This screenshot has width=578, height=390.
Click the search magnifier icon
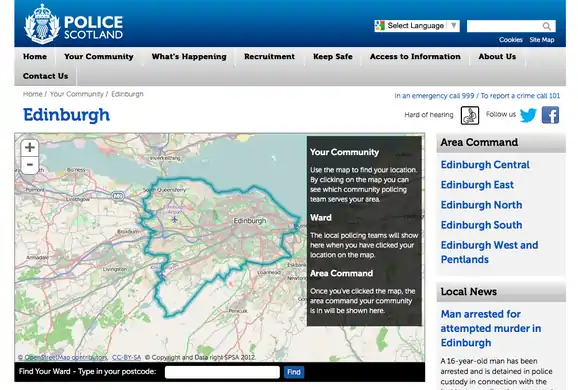click(x=547, y=26)
